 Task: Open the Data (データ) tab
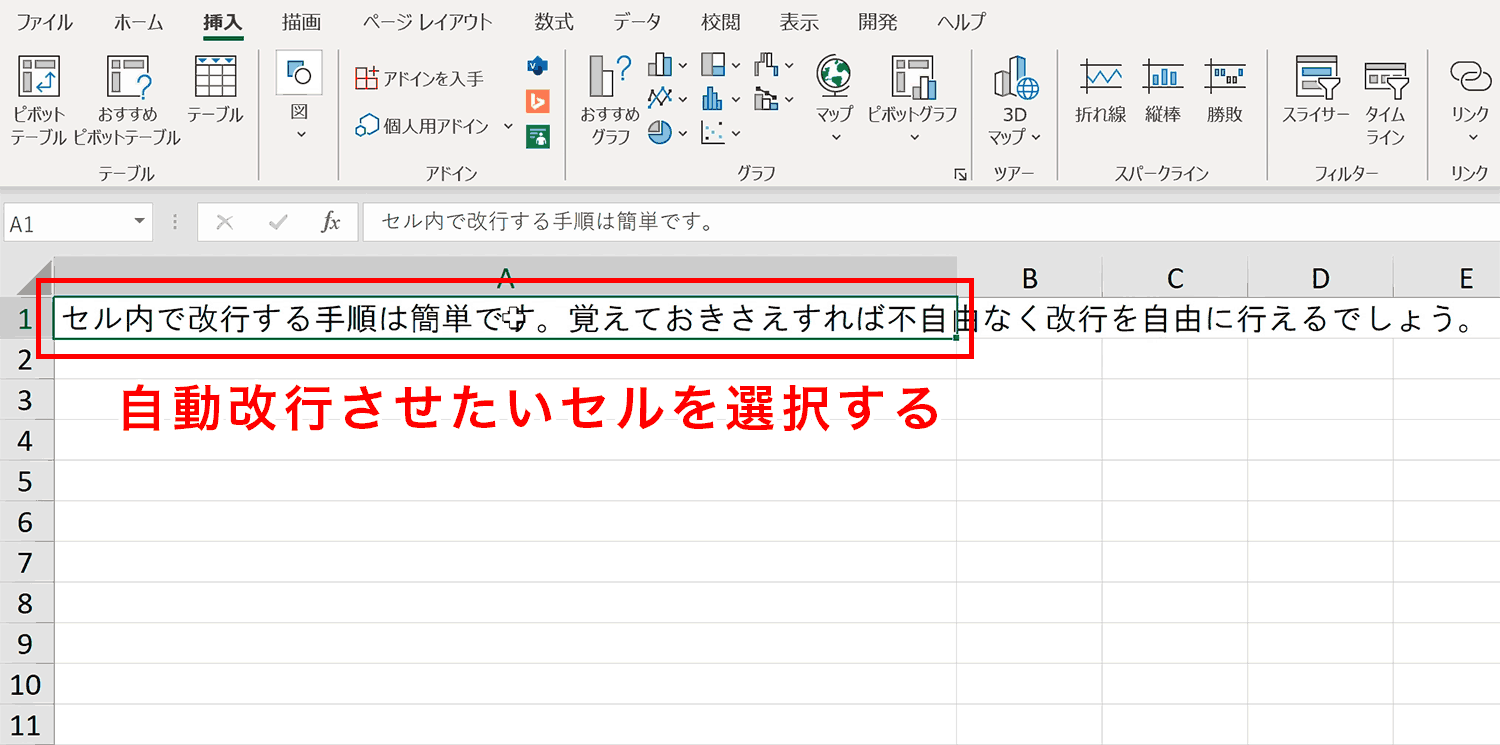[637, 22]
